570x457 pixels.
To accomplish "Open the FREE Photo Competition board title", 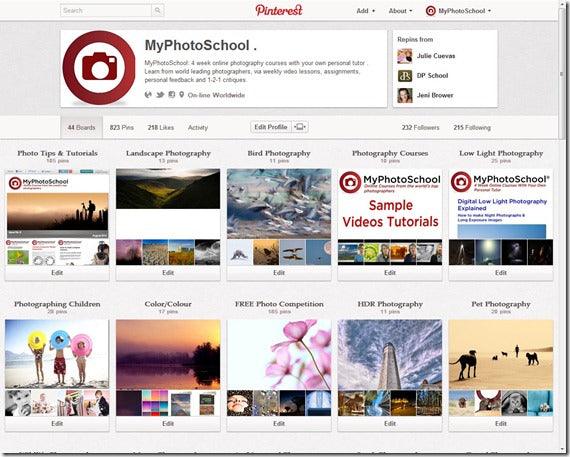I will point(279,304).
